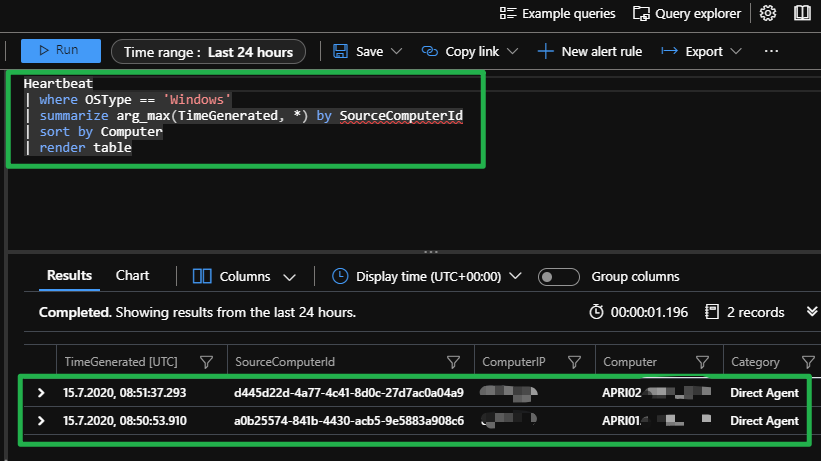Filter the ComputerIP column
The width and height of the screenshot is (821, 461).
coord(574,362)
